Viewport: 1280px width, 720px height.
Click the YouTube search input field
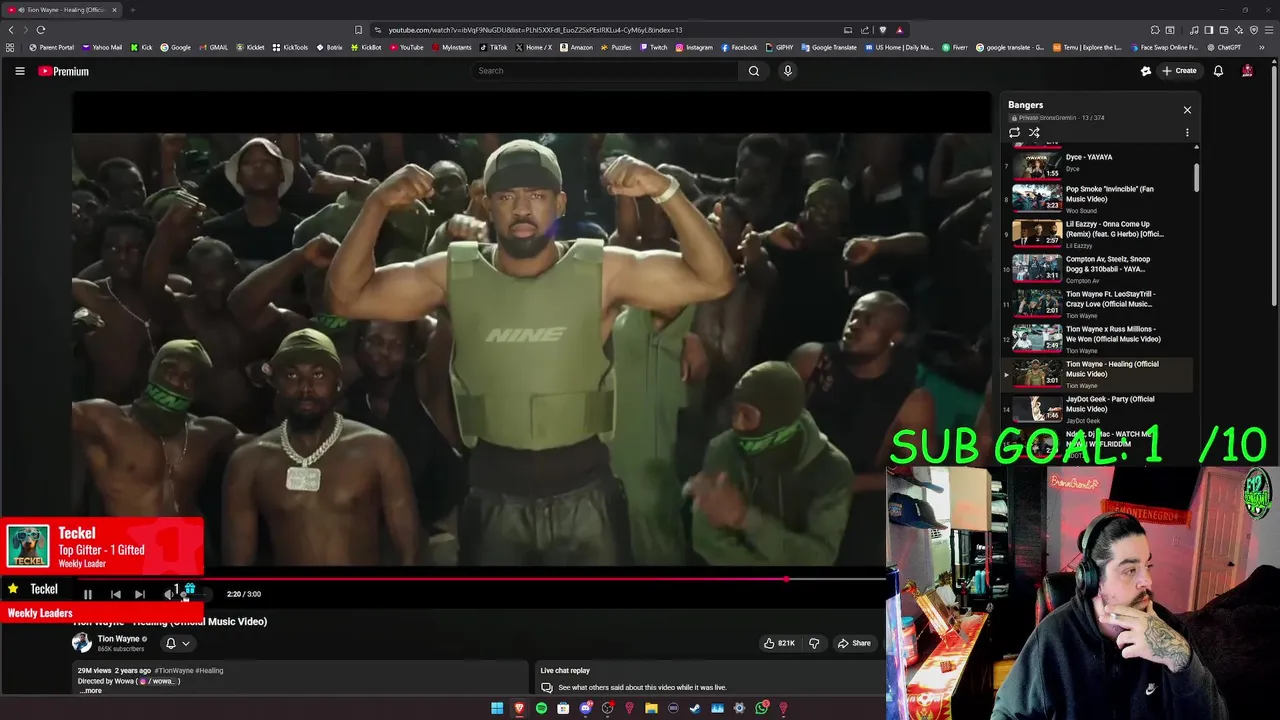pyautogui.click(x=605, y=71)
